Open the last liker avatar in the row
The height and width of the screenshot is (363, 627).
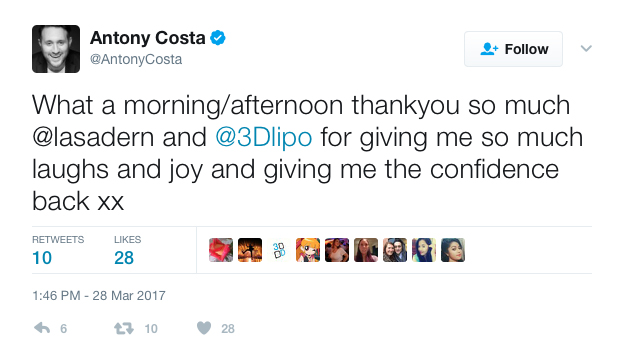[453, 250]
